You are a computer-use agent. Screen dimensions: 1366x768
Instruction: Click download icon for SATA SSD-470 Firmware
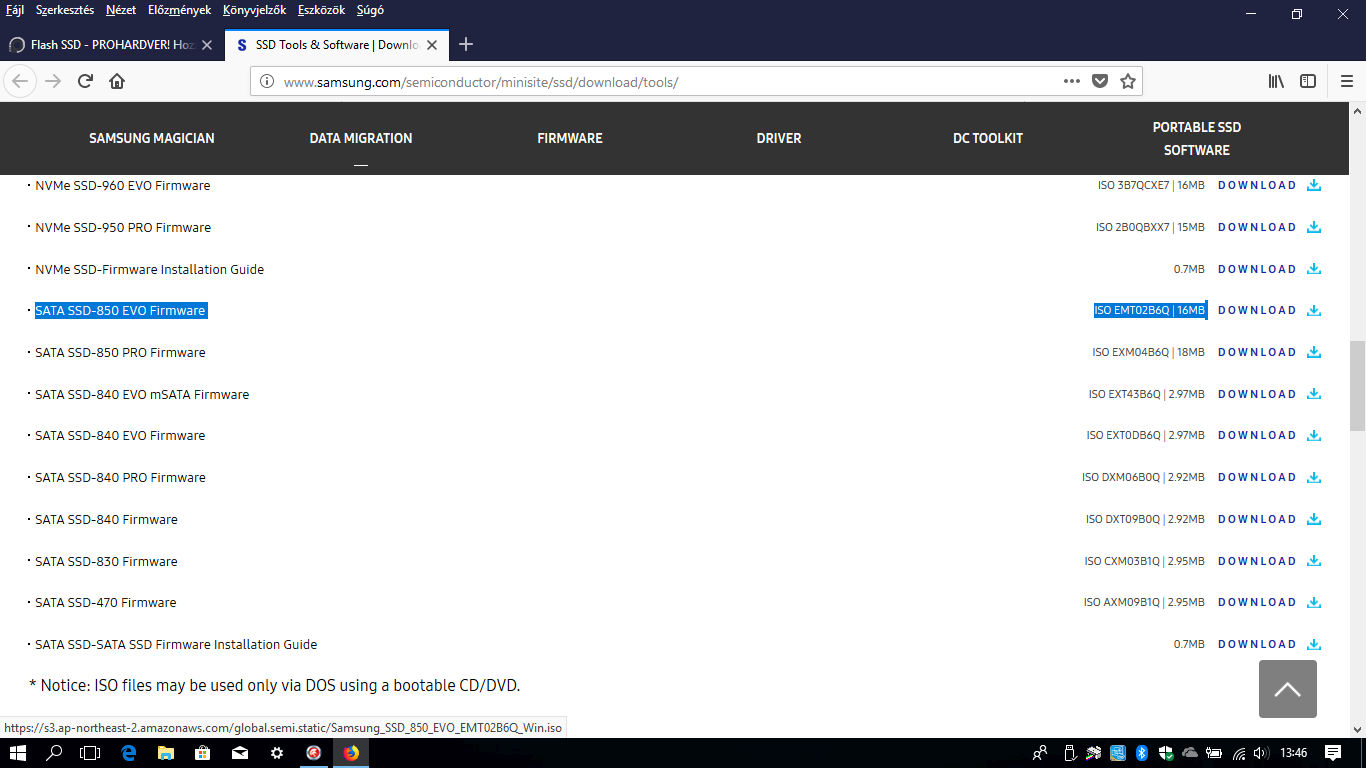(x=1314, y=602)
